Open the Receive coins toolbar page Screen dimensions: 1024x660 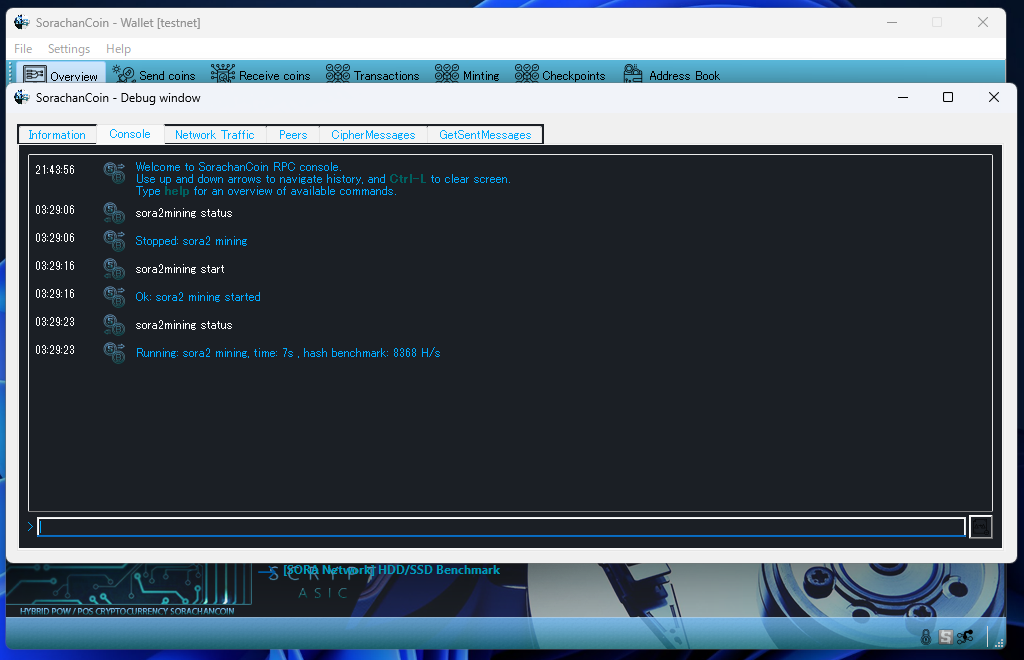[x=261, y=75]
